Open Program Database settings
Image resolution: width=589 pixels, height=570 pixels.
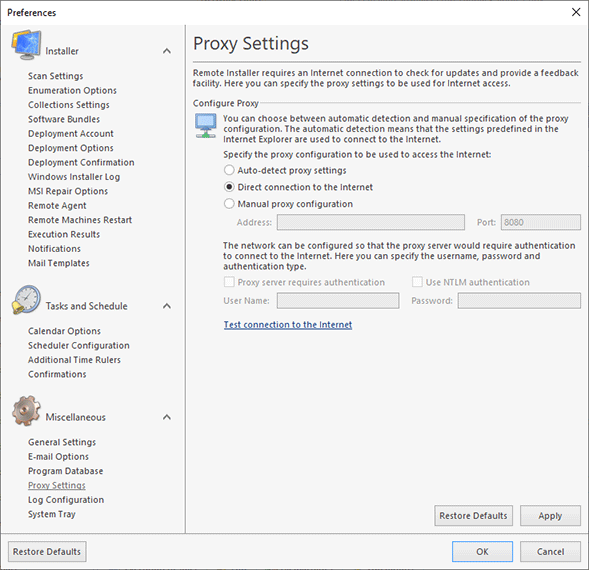click(x=65, y=471)
